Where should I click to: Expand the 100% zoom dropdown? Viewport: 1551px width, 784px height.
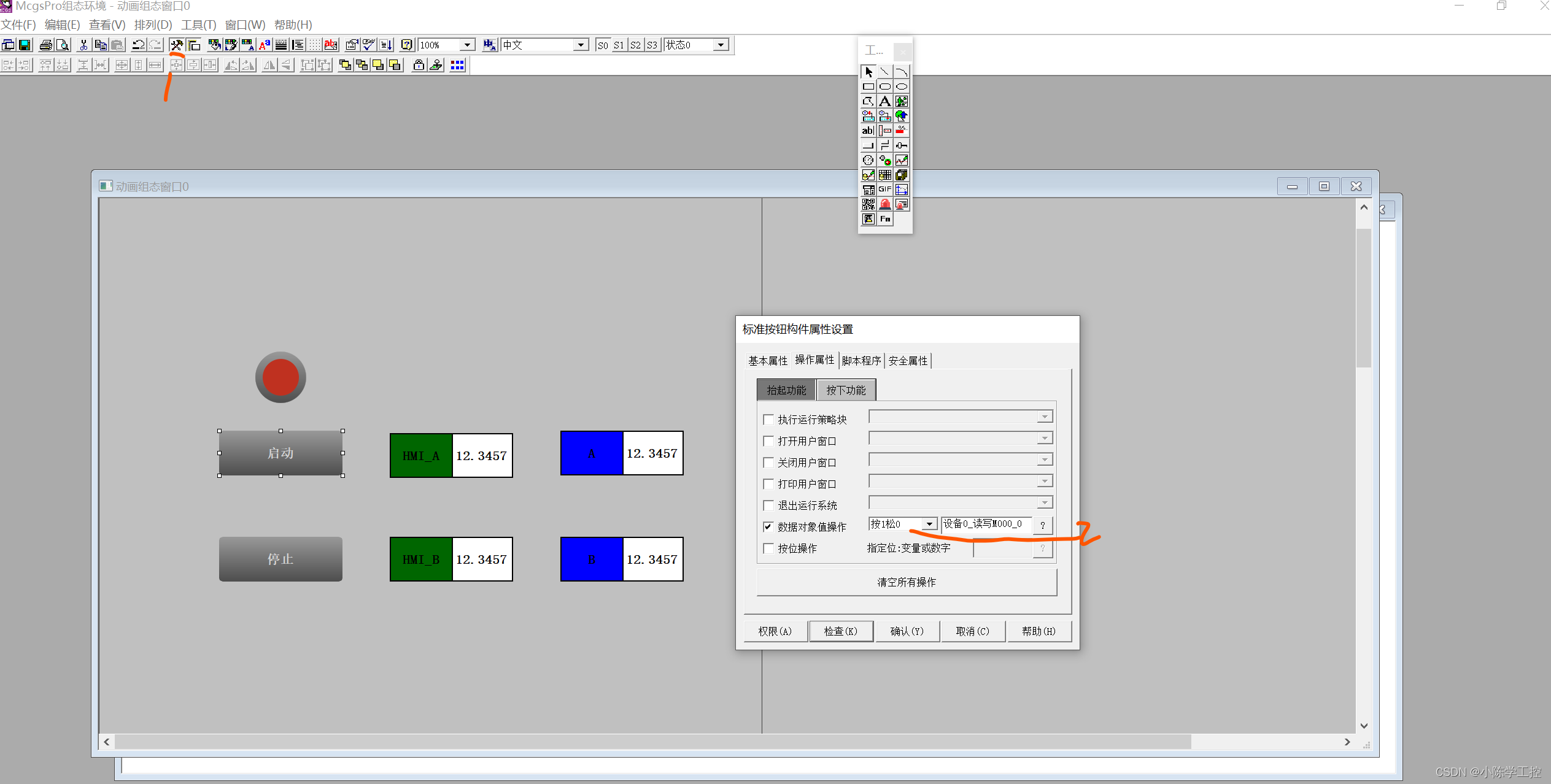click(x=467, y=45)
